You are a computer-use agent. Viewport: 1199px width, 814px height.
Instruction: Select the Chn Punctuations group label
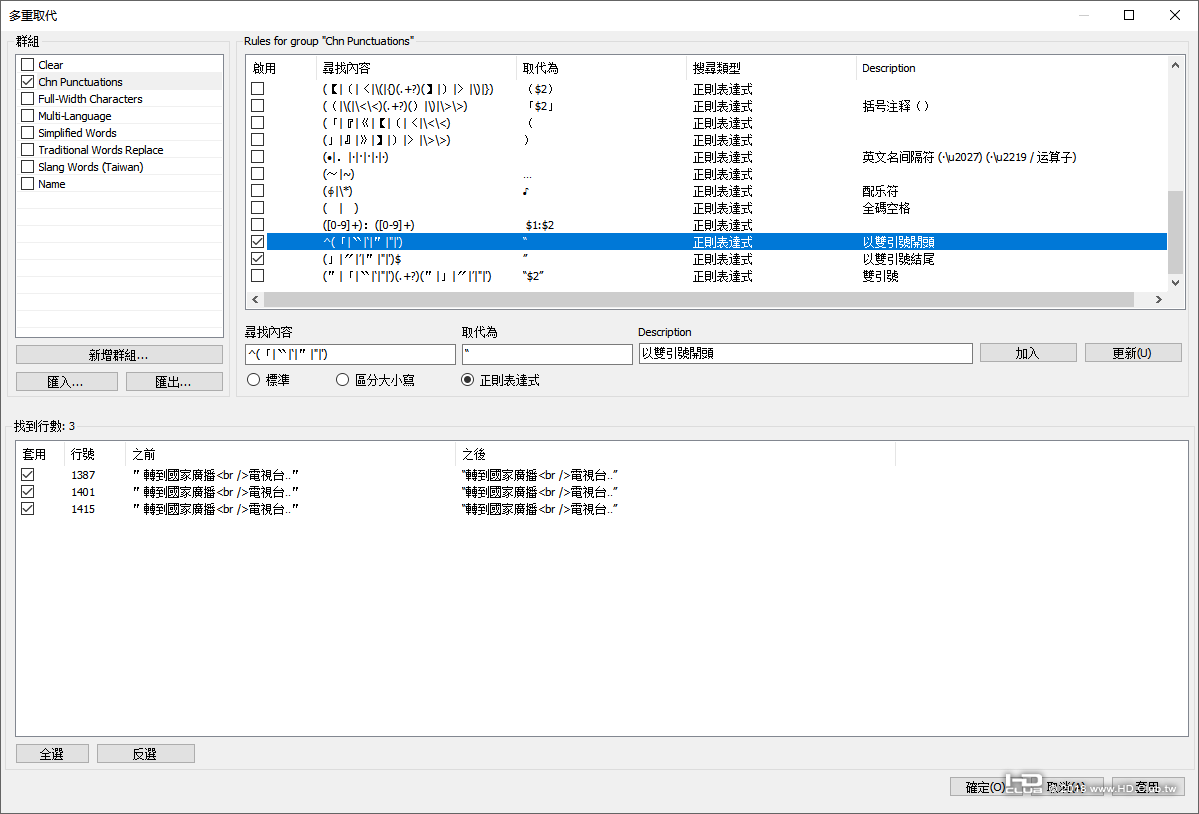[x=80, y=82]
